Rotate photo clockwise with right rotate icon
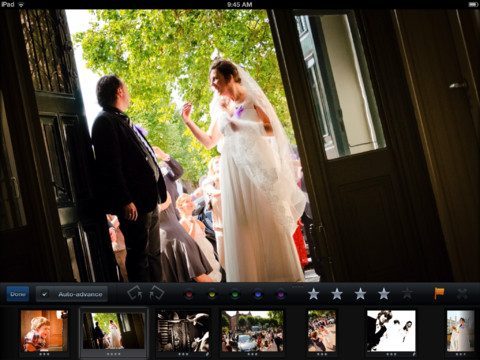The height and width of the screenshot is (360, 480). (156, 293)
